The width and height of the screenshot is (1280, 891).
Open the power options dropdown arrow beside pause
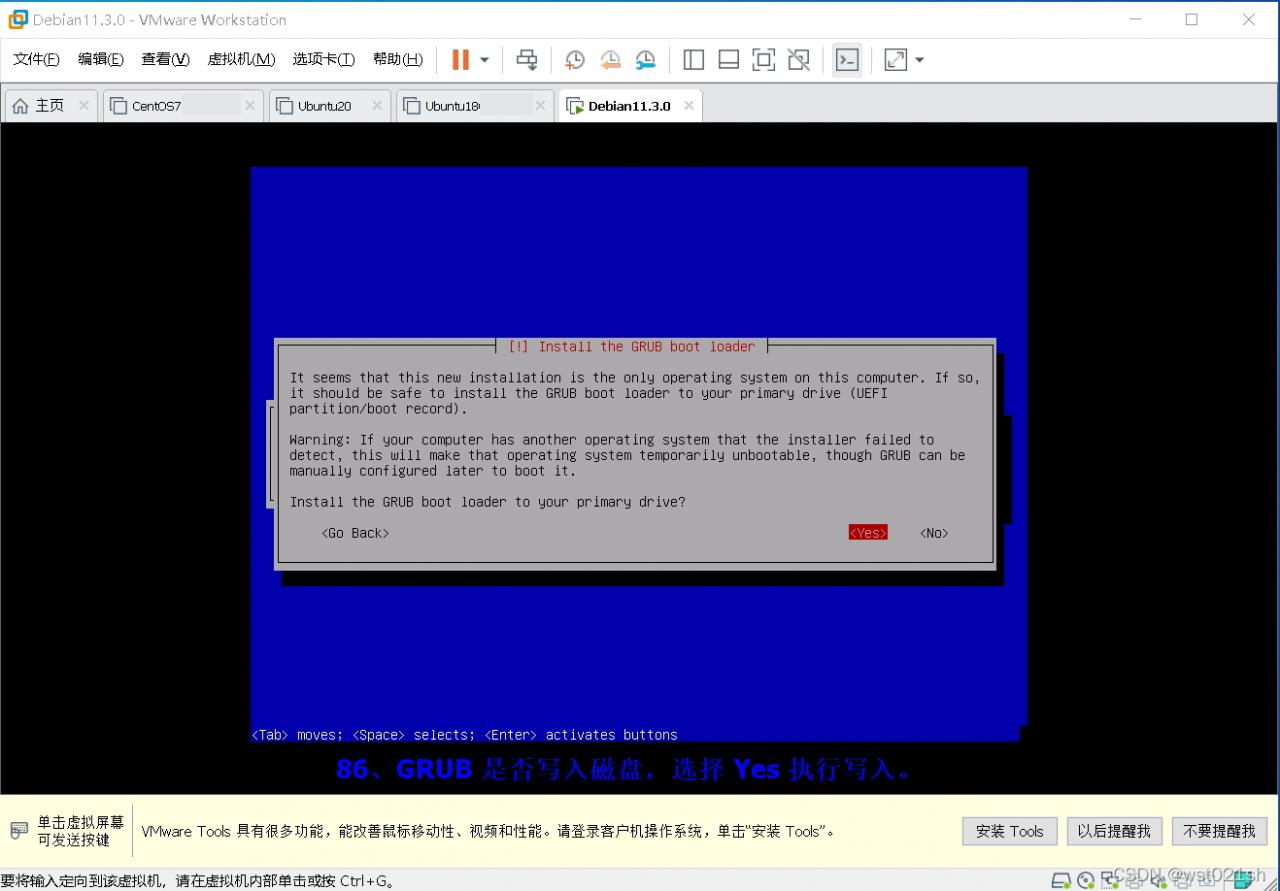tap(485, 60)
